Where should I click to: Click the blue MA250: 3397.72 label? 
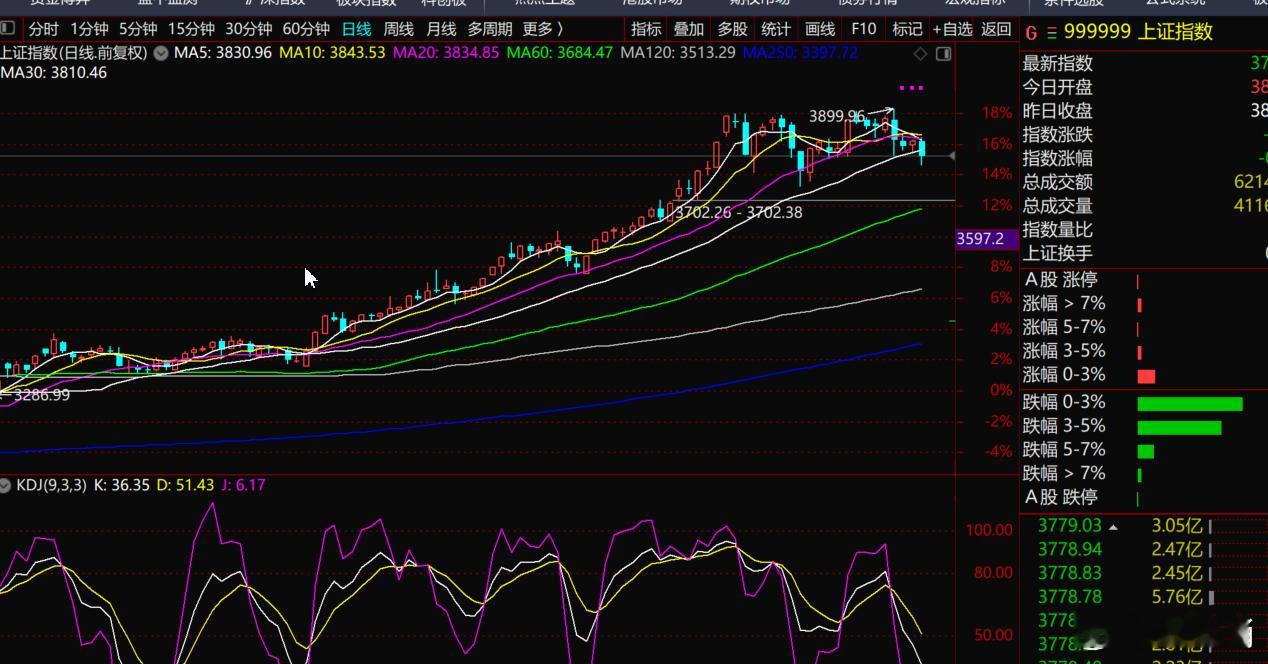(800, 52)
